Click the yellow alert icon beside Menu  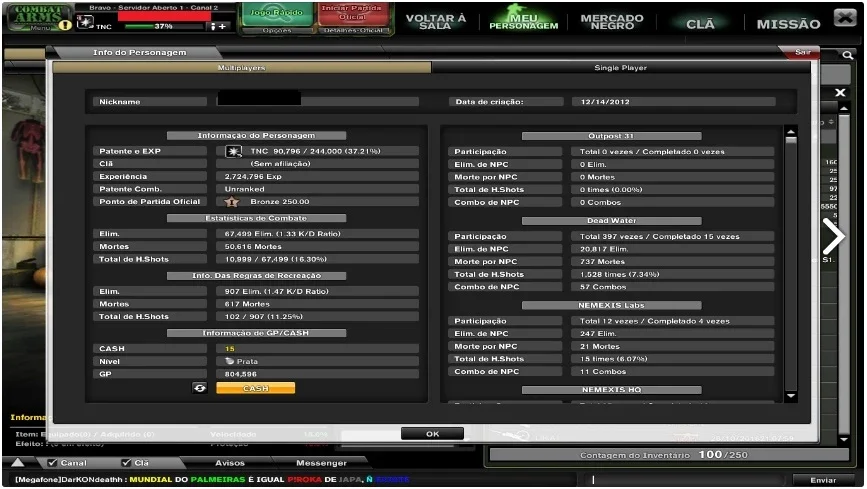point(66,25)
